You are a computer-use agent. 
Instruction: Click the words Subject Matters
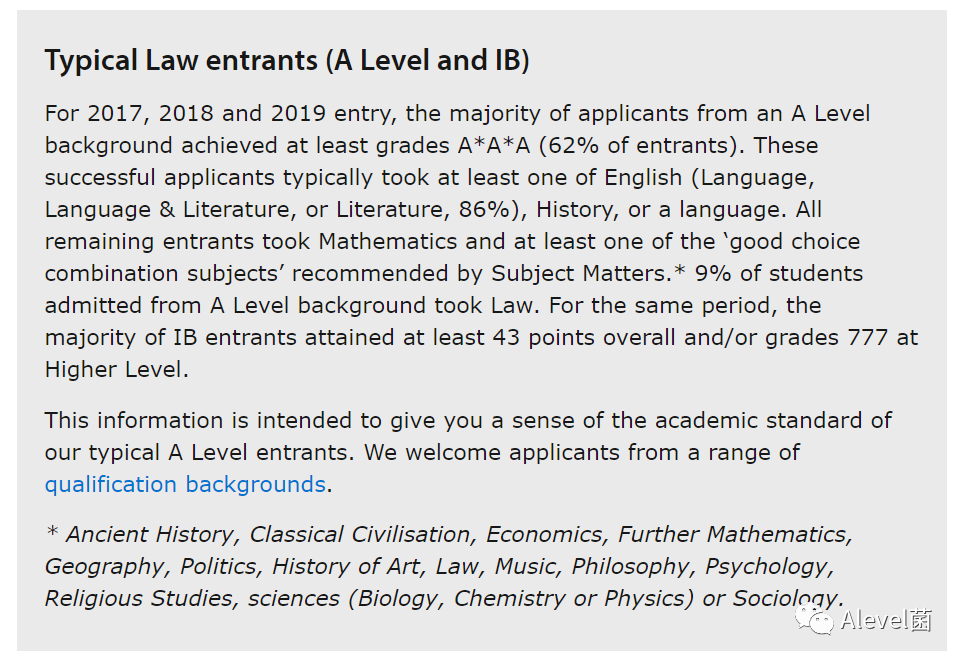tap(580, 274)
